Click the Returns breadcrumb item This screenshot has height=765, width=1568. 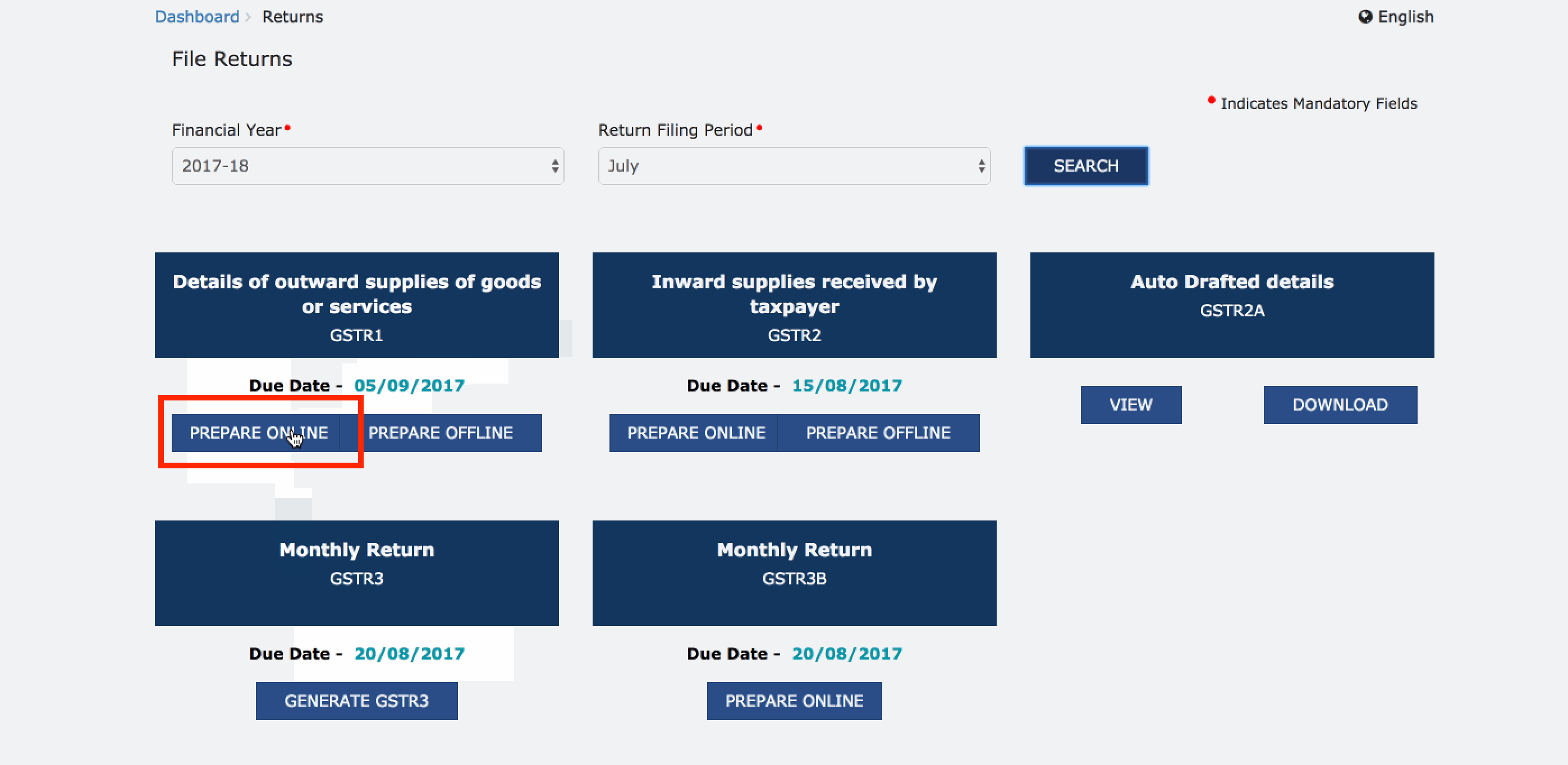pos(292,17)
